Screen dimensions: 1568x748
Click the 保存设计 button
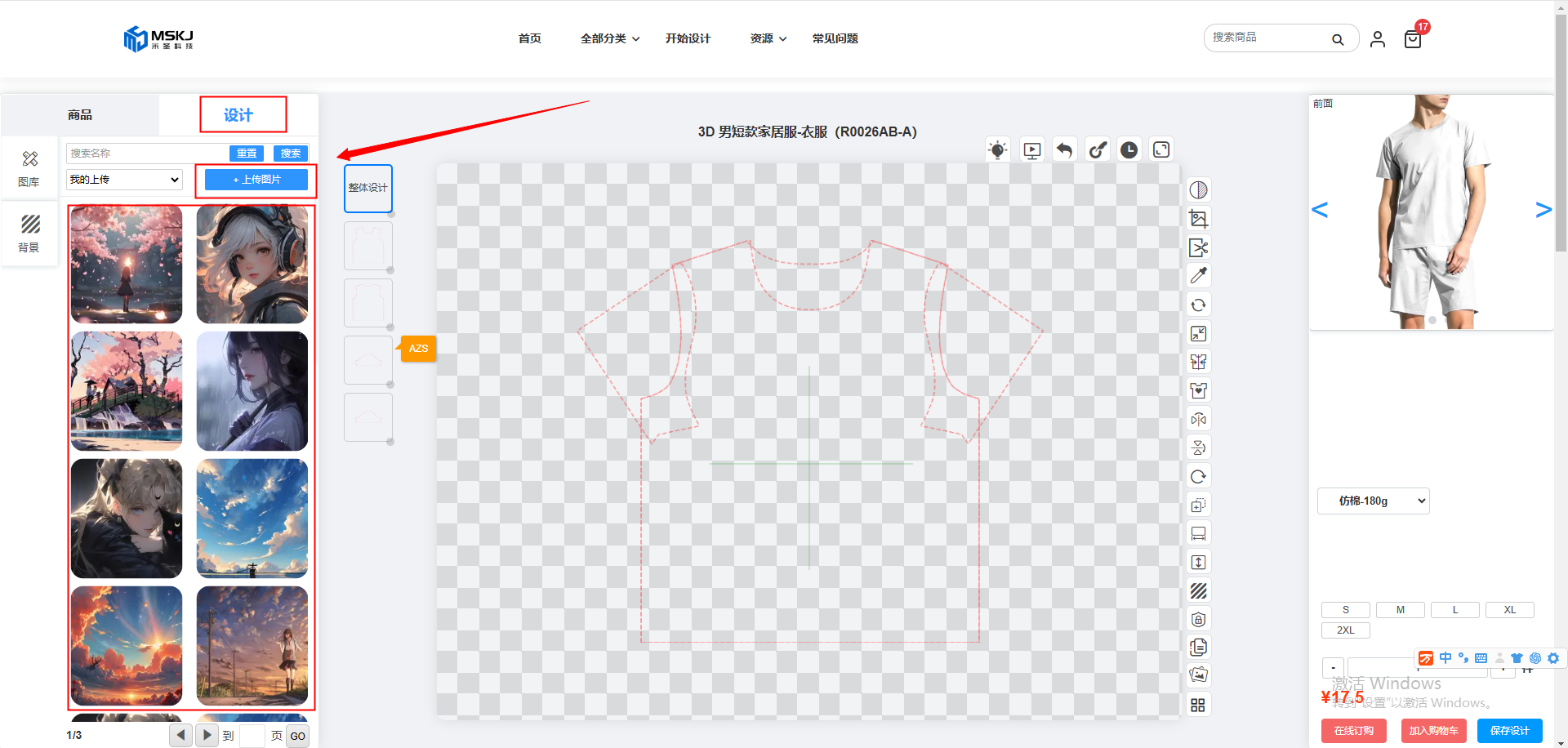tap(1509, 730)
